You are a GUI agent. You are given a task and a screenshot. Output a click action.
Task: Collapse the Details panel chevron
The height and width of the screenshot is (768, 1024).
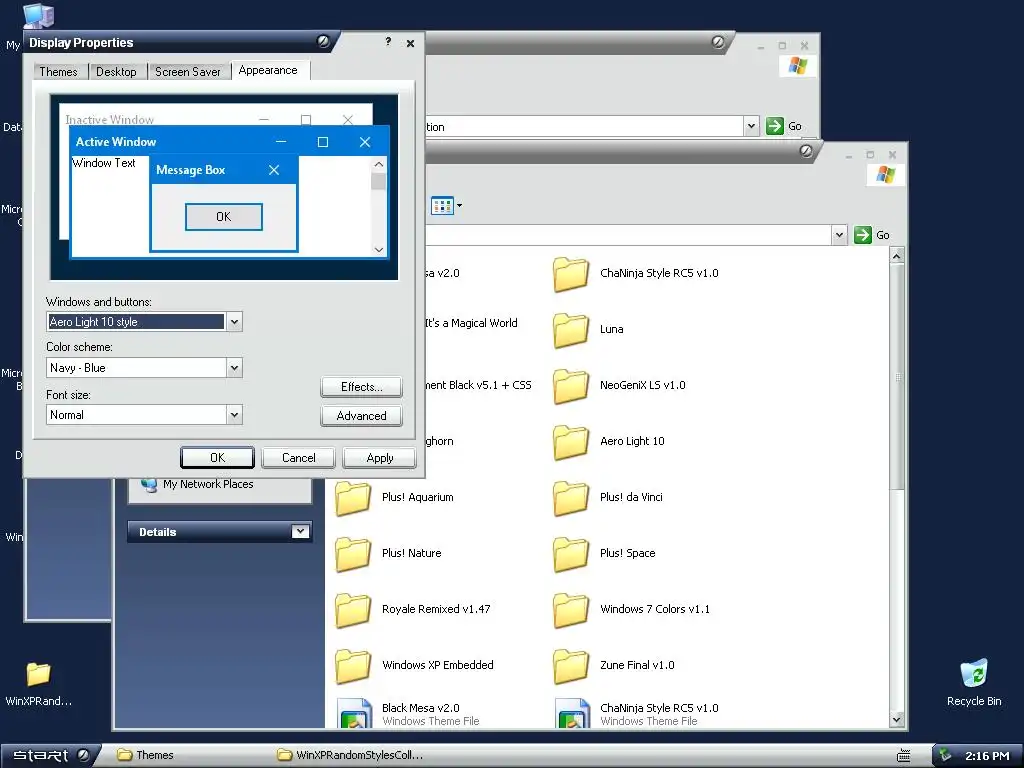[300, 532]
